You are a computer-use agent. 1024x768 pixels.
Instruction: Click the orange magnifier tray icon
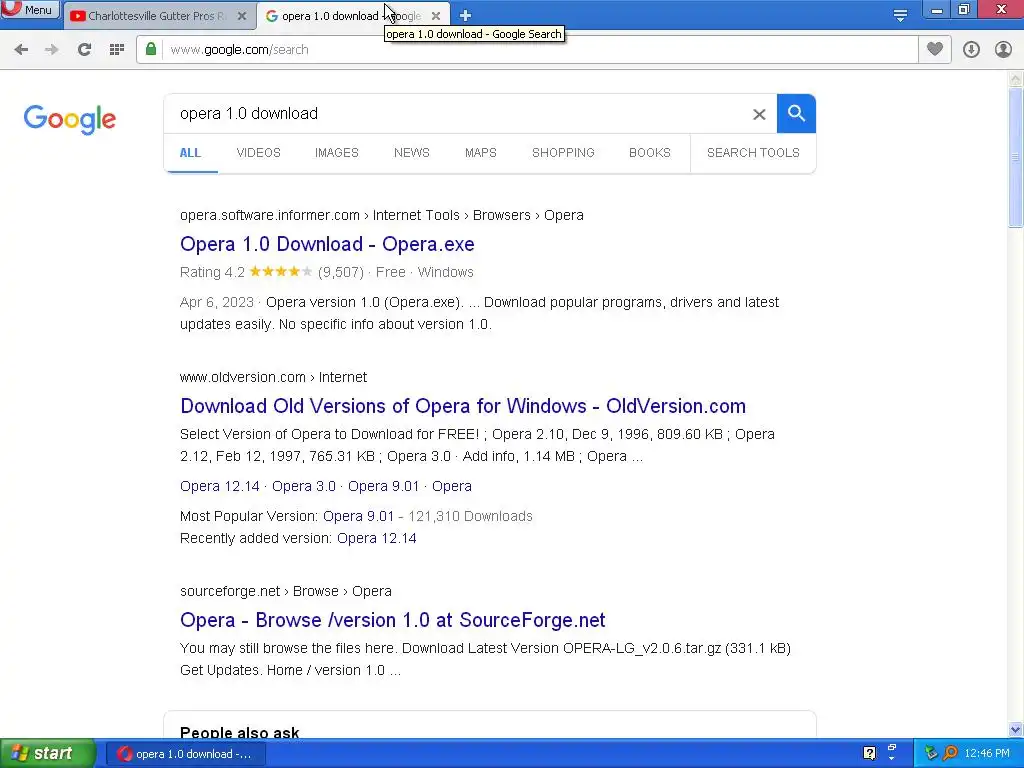(950, 754)
